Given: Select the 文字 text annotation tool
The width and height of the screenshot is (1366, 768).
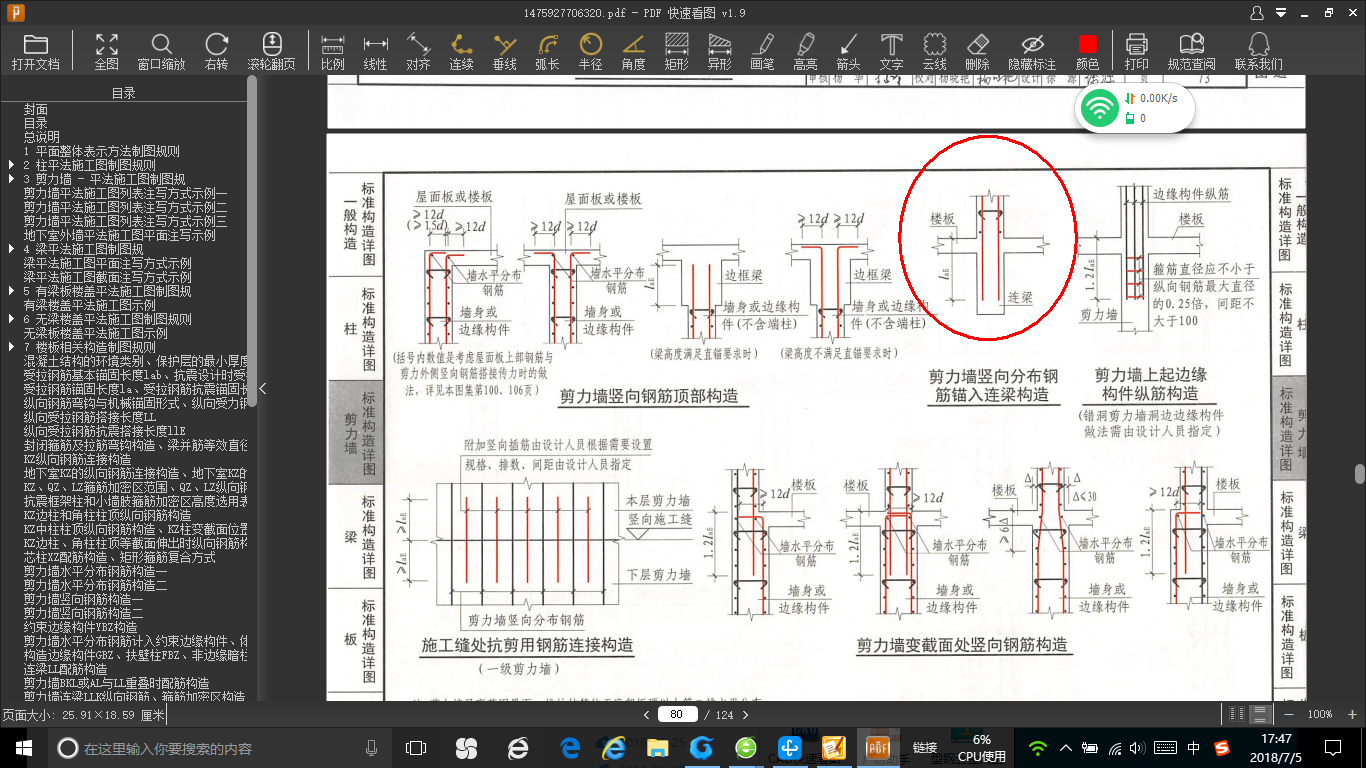Looking at the screenshot, I should click(891, 52).
